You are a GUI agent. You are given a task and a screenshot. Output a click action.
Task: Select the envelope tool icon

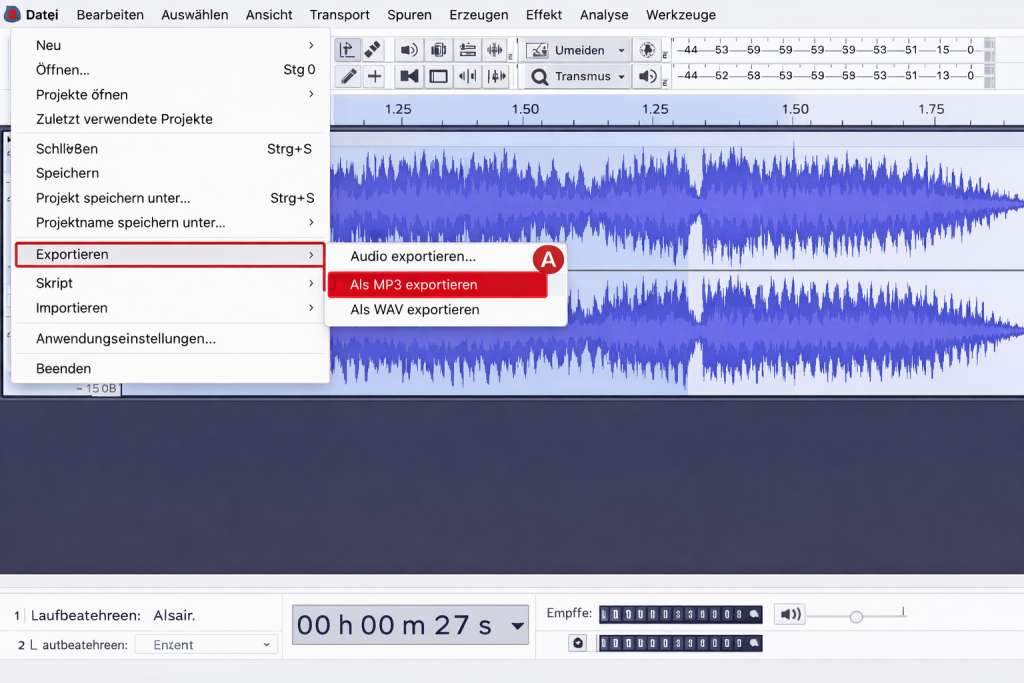coord(347,50)
